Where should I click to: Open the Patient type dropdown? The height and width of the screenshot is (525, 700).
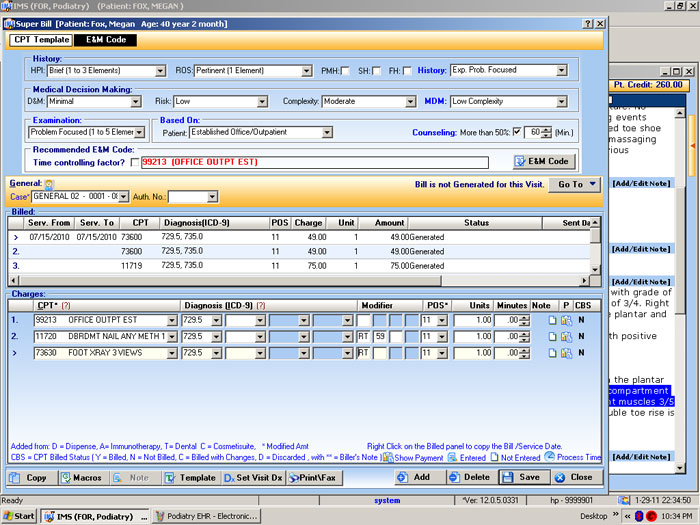click(x=327, y=133)
